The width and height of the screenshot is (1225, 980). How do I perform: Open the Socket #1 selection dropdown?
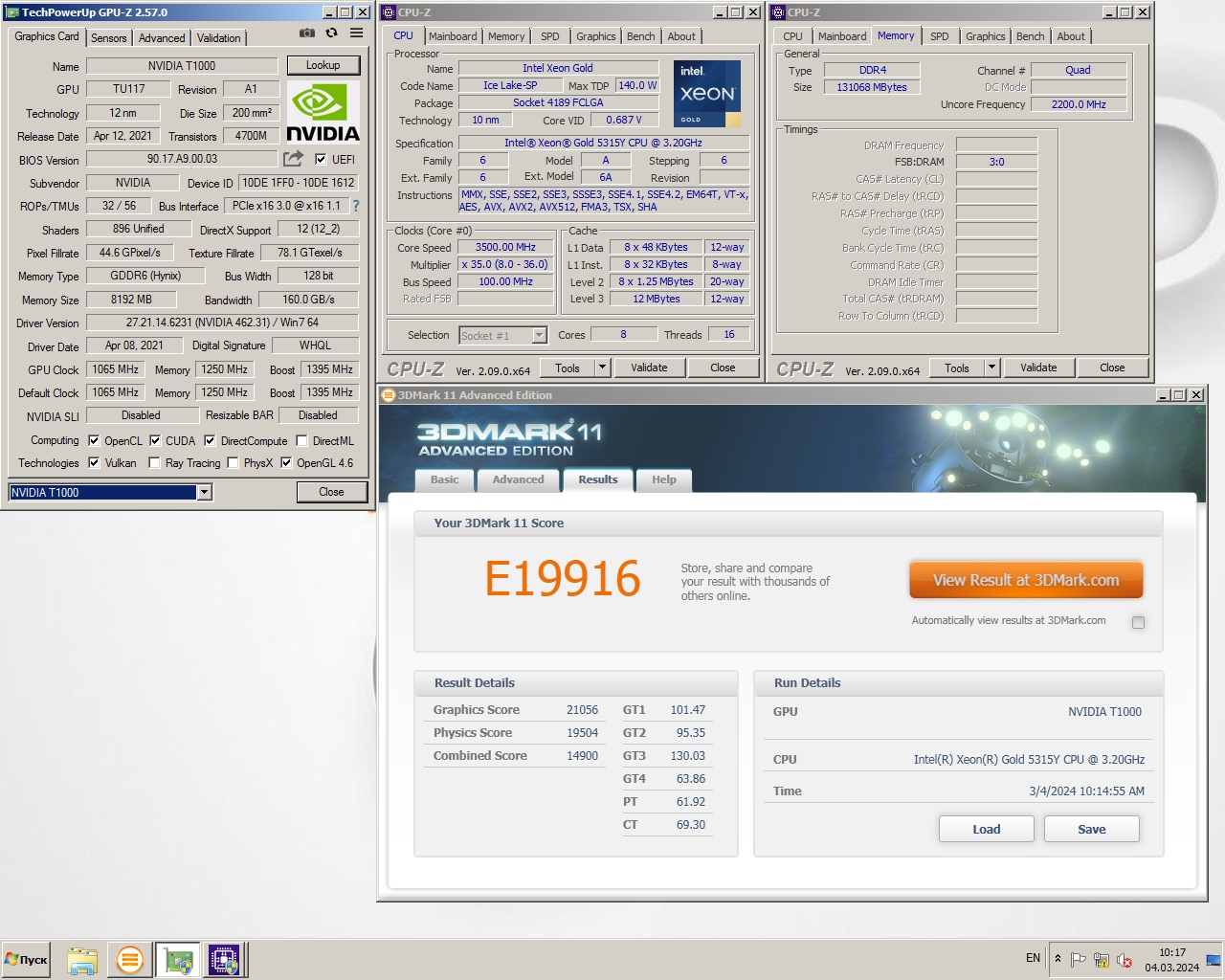[539, 335]
